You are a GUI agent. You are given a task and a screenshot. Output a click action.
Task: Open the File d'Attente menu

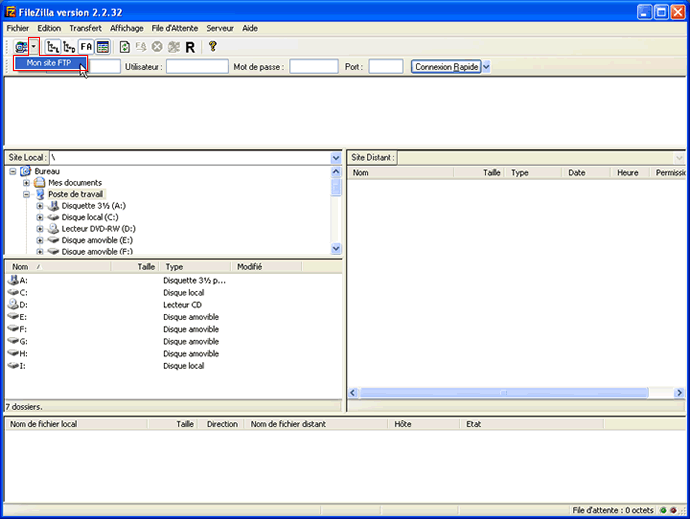(x=175, y=28)
